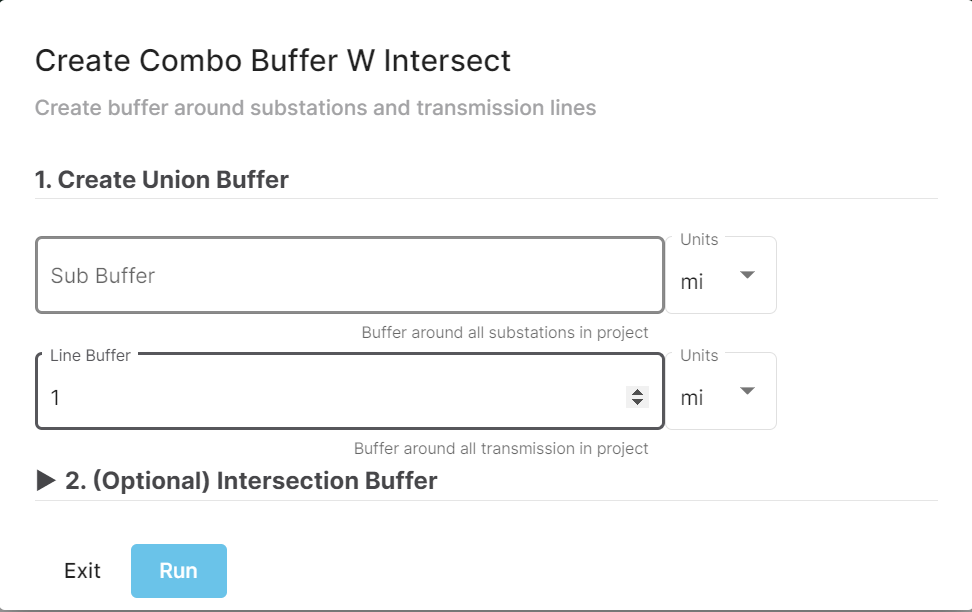Select the 'mi' unit shown under Sub Buffer

click(691, 281)
